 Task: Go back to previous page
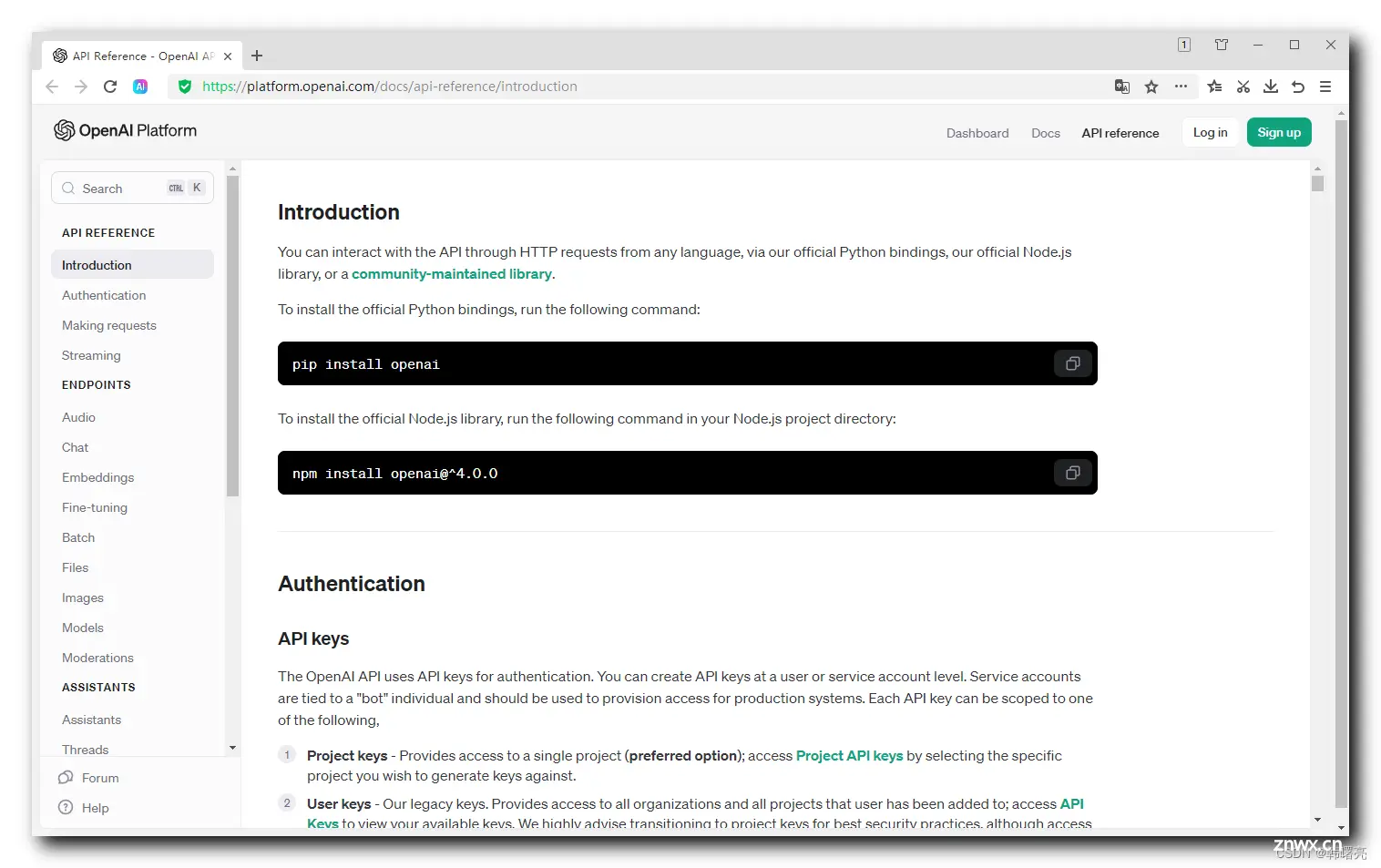[x=52, y=87]
